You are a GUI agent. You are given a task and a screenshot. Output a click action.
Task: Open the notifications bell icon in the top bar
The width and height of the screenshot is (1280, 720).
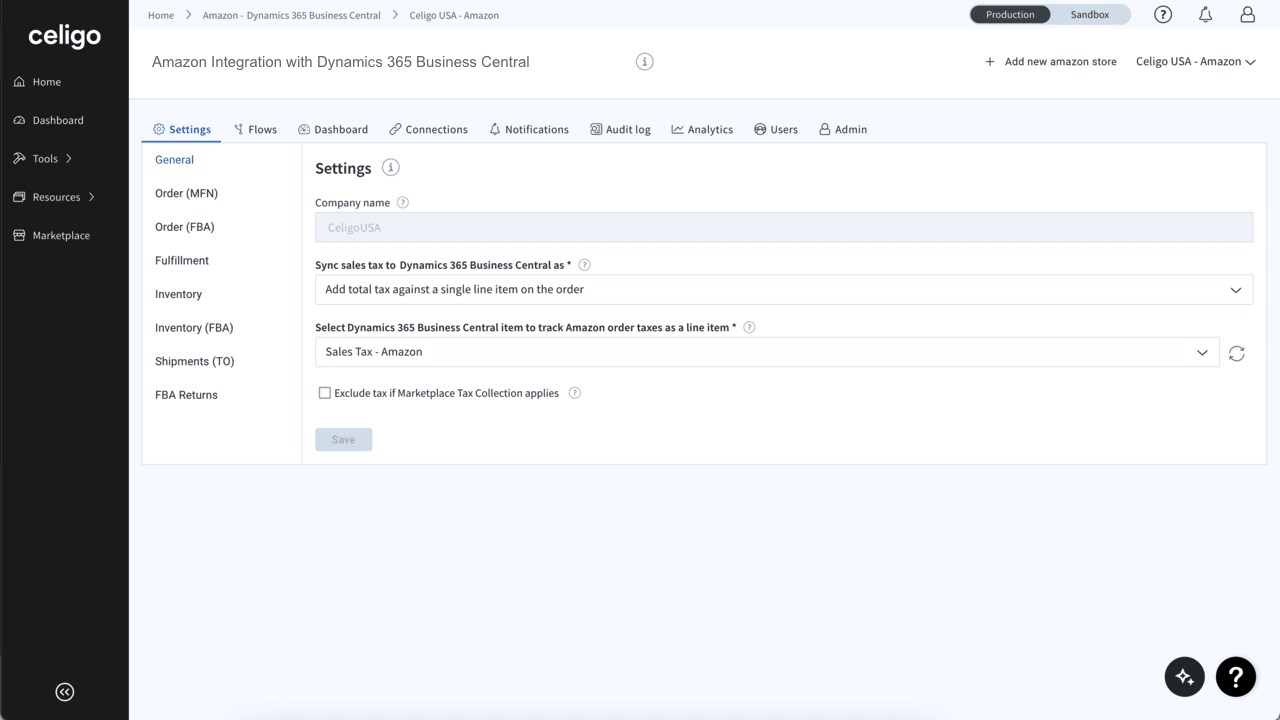coord(1205,14)
